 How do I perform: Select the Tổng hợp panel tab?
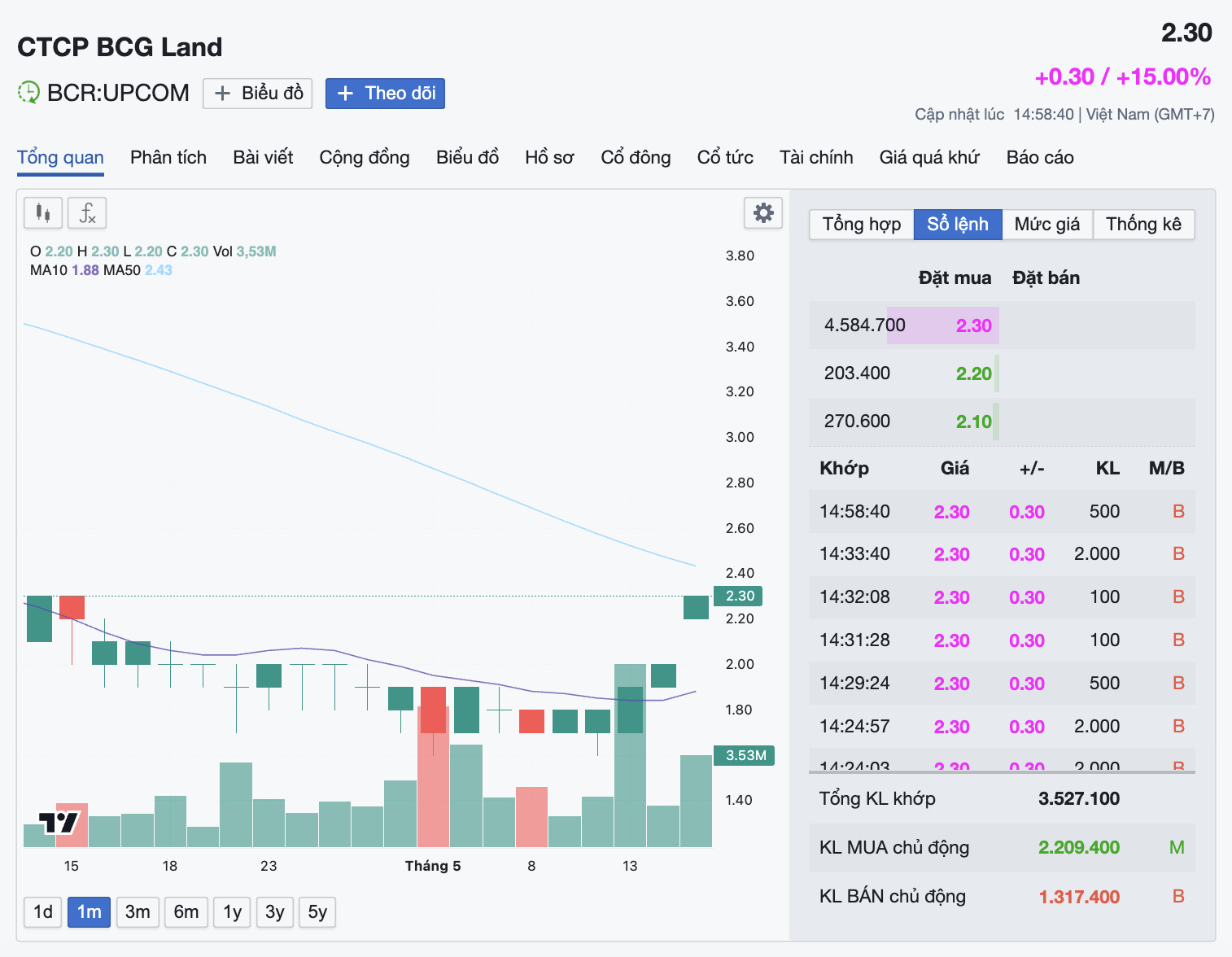[862, 225]
